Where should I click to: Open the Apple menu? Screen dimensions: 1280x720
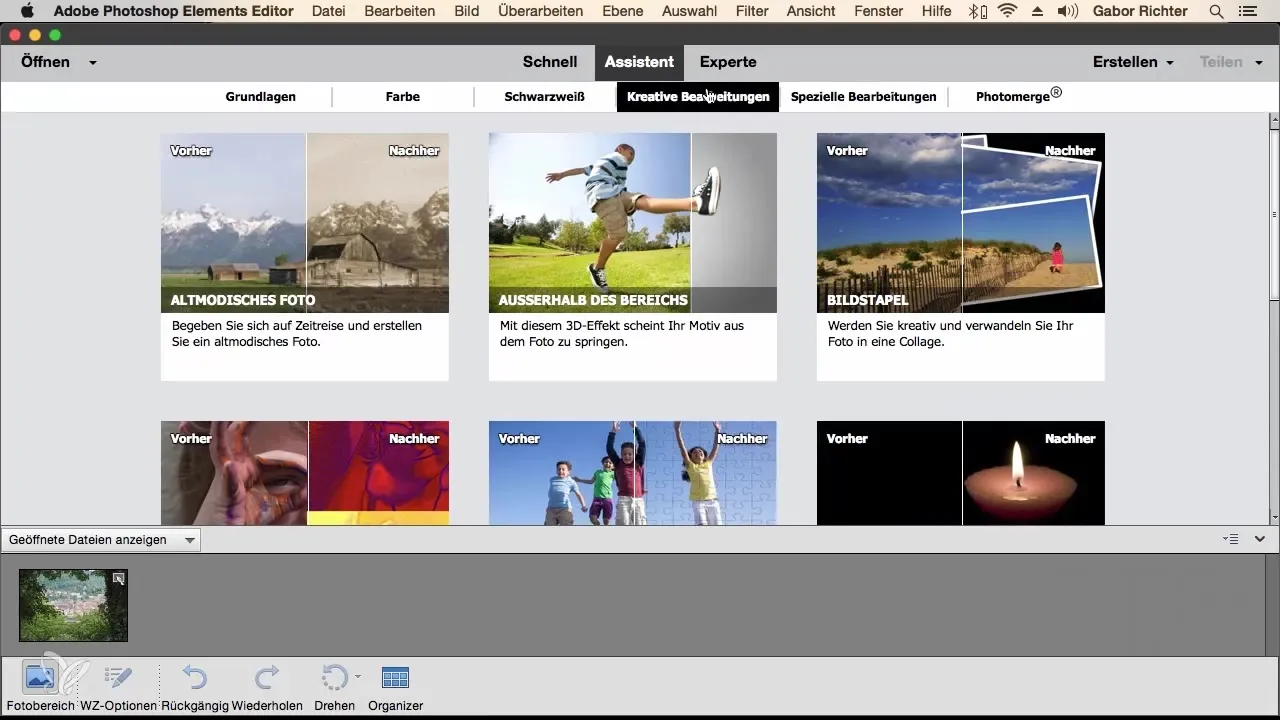27,11
